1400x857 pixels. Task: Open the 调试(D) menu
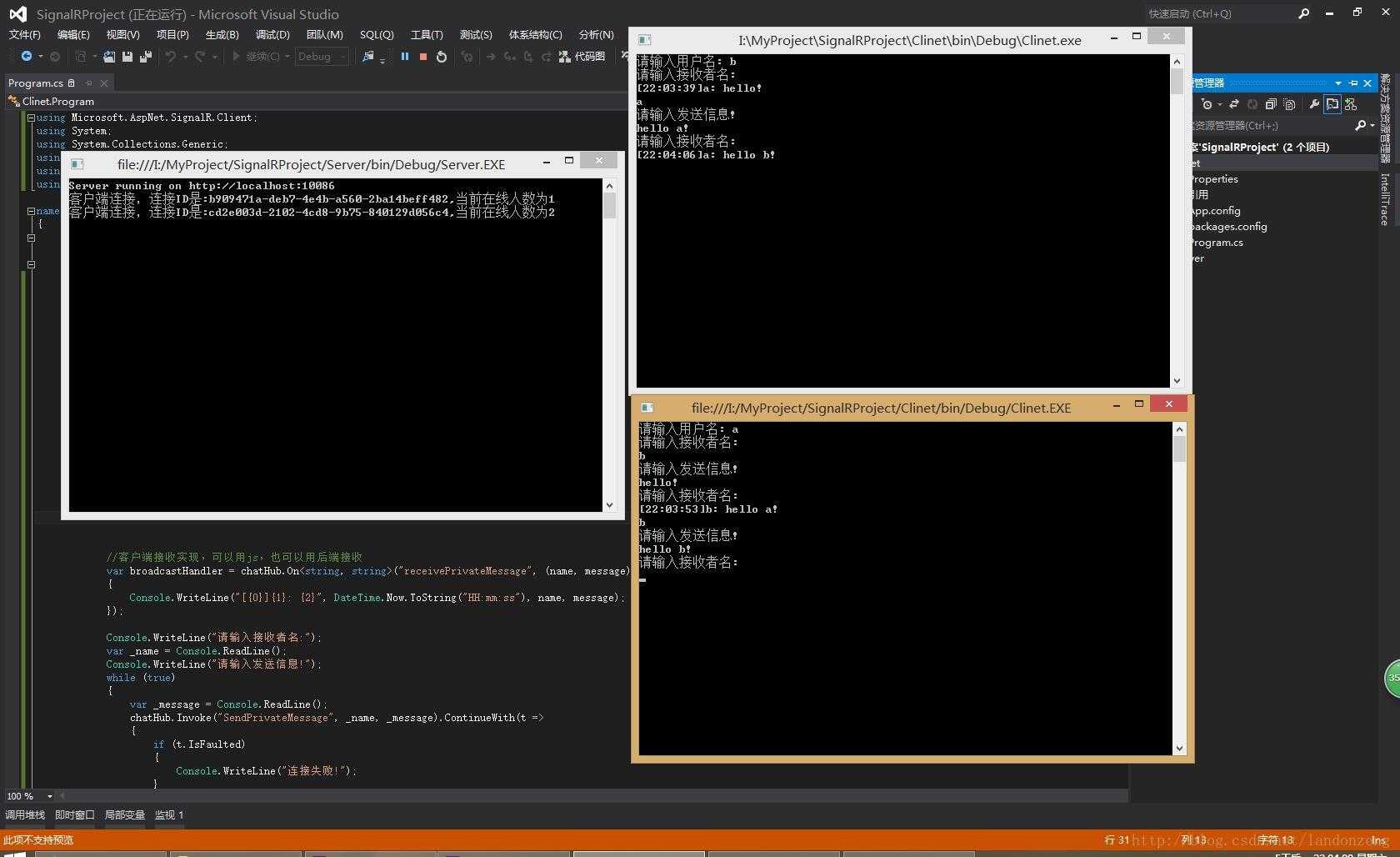(x=272, y=34)
